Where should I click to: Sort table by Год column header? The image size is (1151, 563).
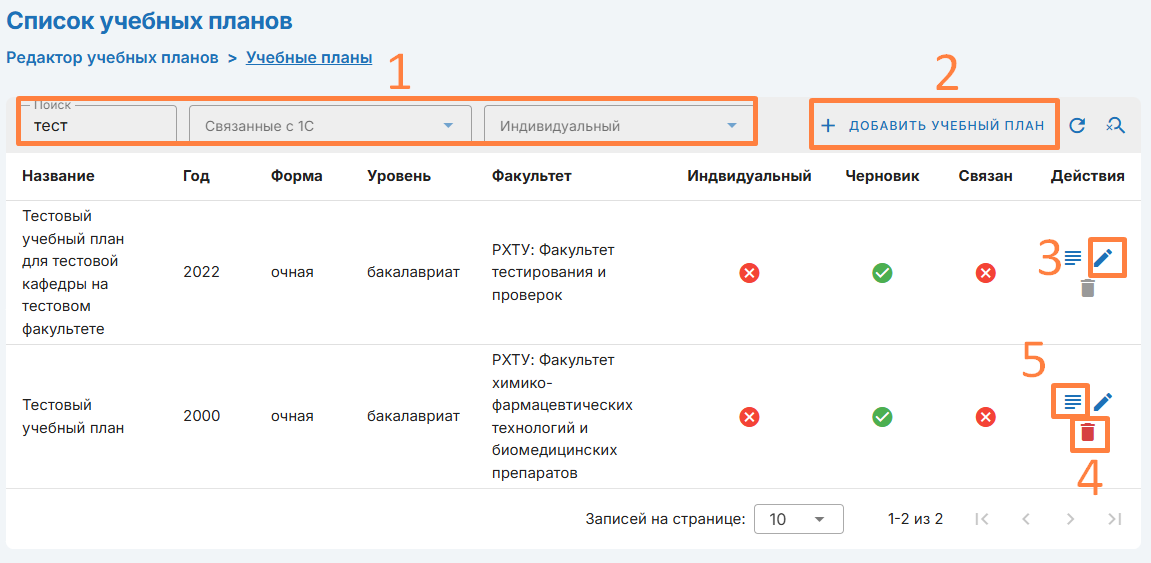pyautogui.click(x=196, y=176)
